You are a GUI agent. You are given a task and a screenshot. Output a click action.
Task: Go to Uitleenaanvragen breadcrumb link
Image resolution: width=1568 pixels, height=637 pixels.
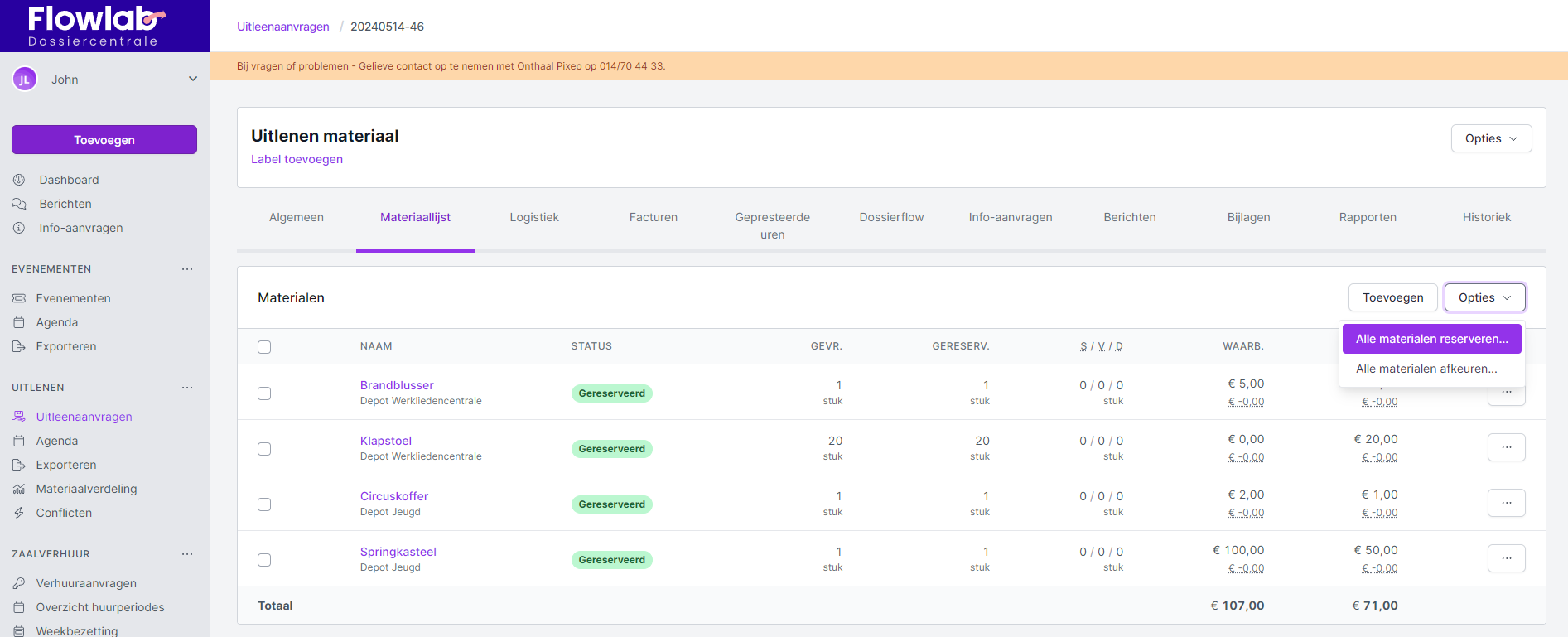(x=283, y=27)
